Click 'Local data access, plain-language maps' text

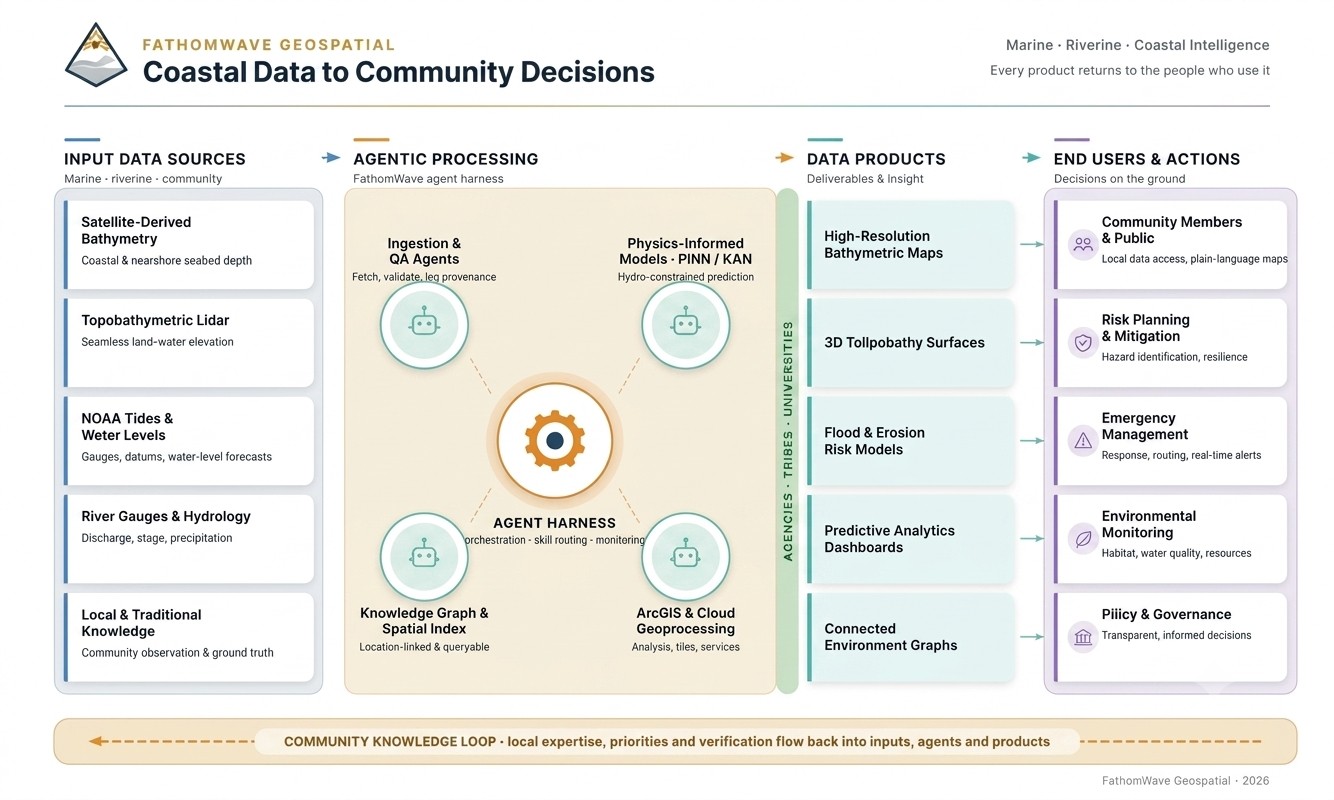[x=1195, y=259]
